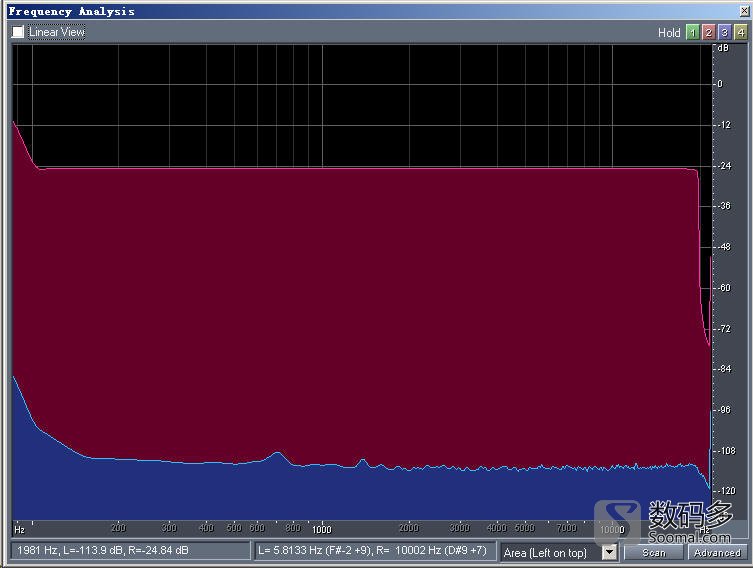Click the 0 dB scale label
Image resolution: width=753 pixels, height=568 pixels.
tap(720, 84)
